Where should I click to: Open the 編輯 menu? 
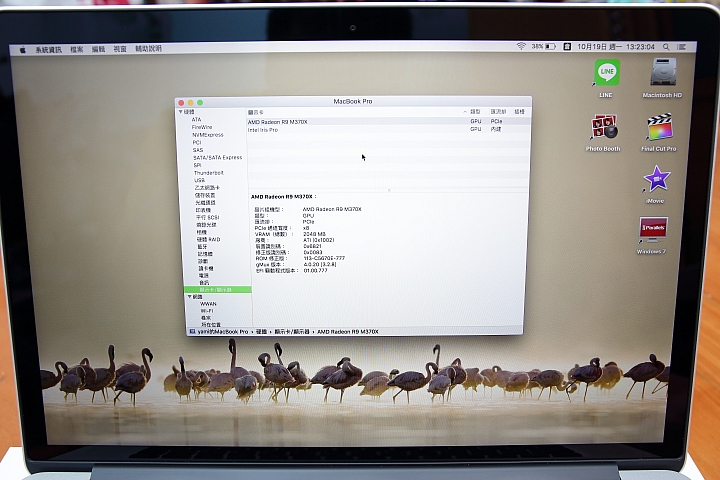pos(98,49)
